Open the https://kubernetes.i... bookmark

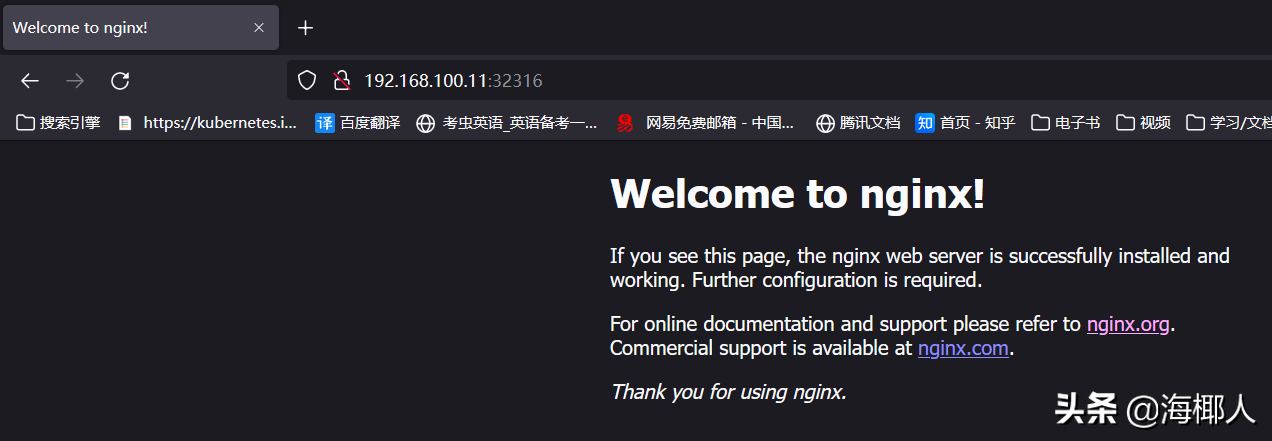coord(207,123)
